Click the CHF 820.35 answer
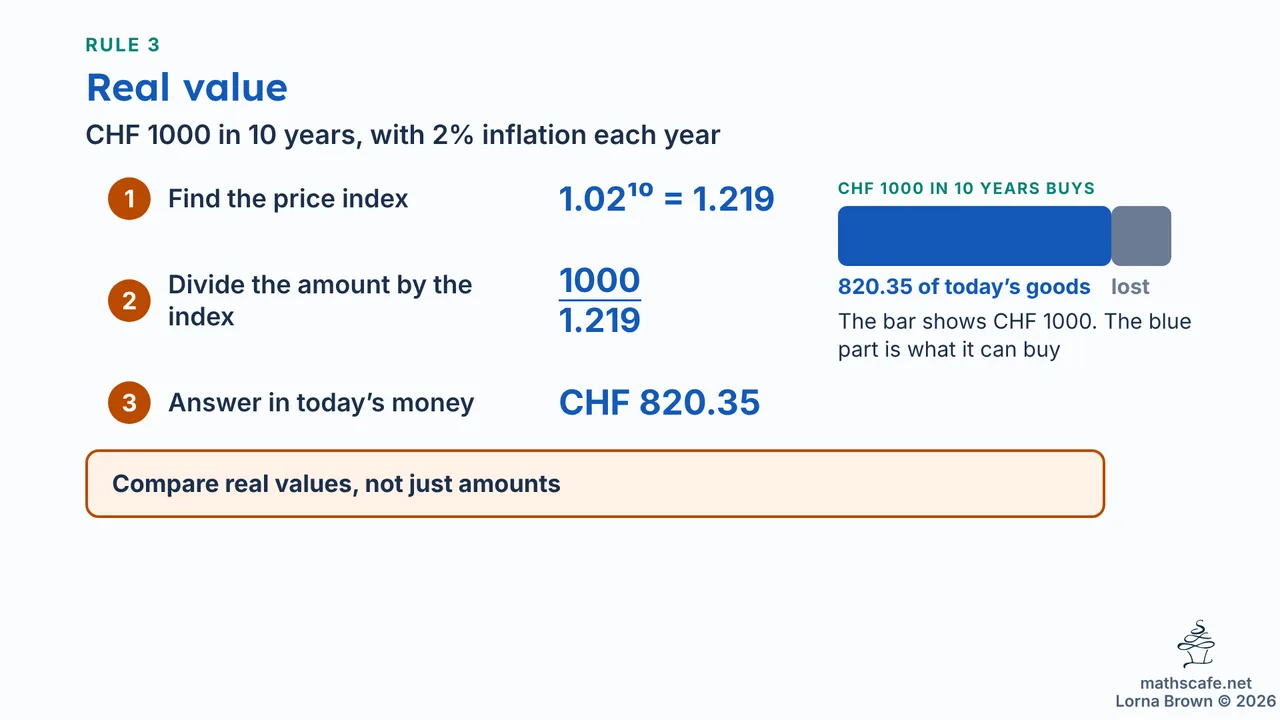 [659, 403]
